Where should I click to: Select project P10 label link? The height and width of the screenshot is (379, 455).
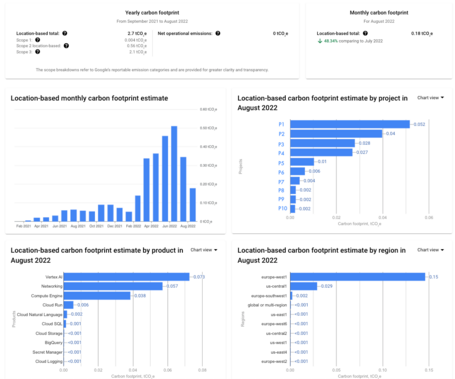click(283, 208)
